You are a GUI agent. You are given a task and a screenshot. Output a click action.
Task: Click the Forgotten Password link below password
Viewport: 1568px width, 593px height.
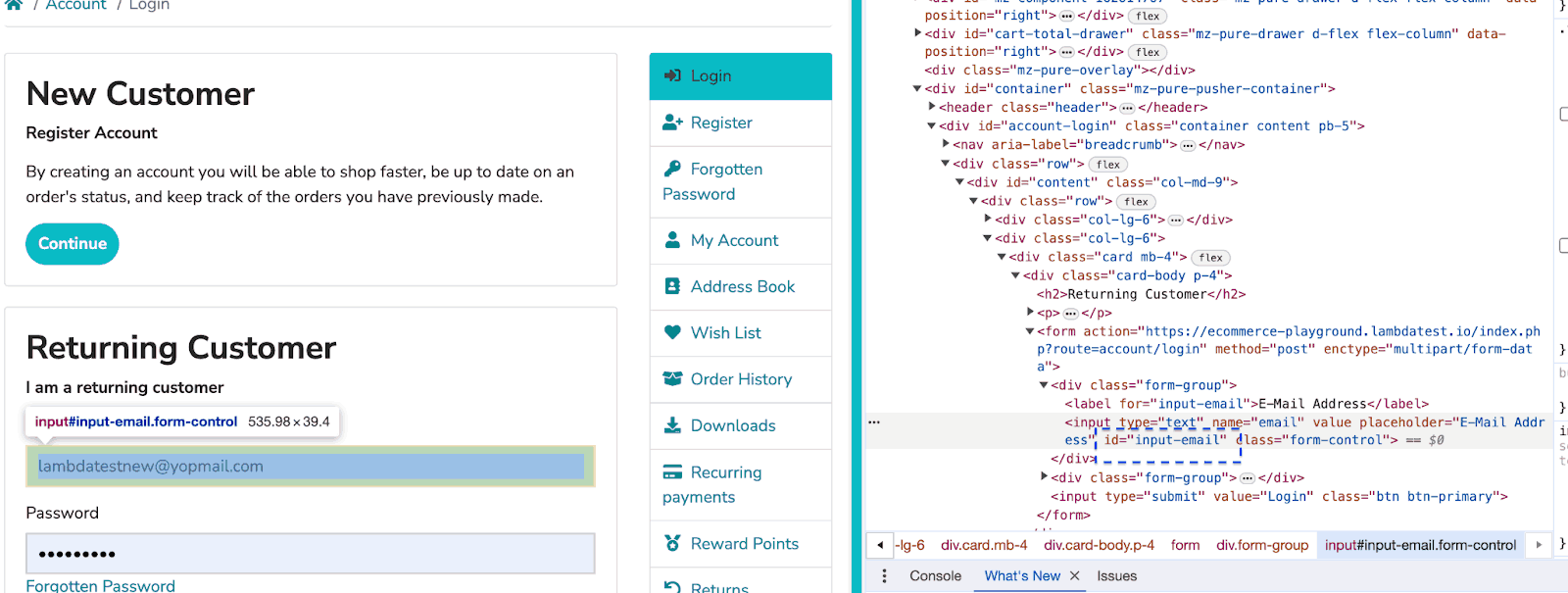pos(101,585)
